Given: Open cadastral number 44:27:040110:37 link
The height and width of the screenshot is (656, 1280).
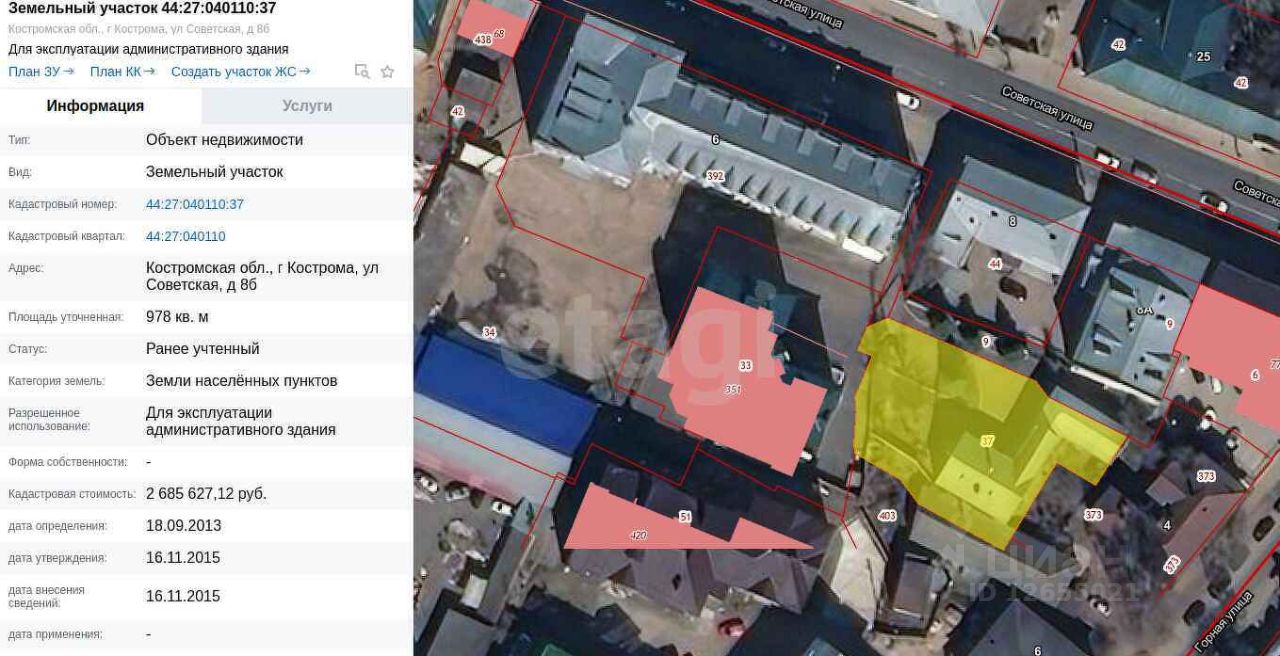Looking at the screenshot, I should click(x=195, y=204).
